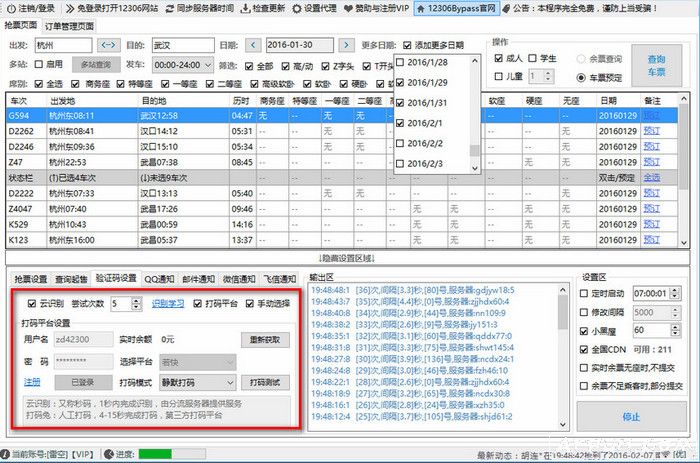Uncheck 小黑屋 checkbox
Viewport: 700px width, 463px height.
pos(583,331)
